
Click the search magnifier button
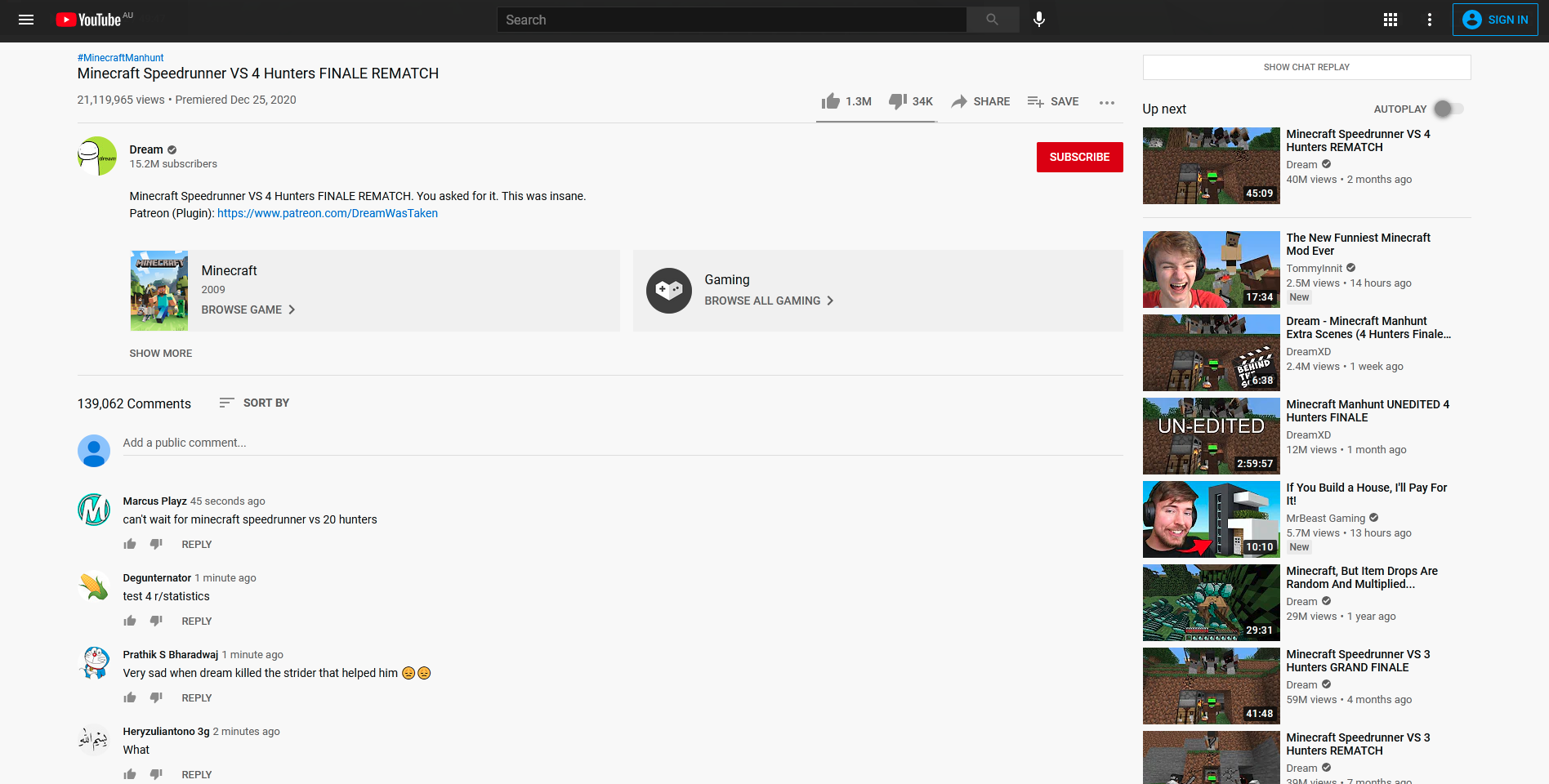coord(992,20)
